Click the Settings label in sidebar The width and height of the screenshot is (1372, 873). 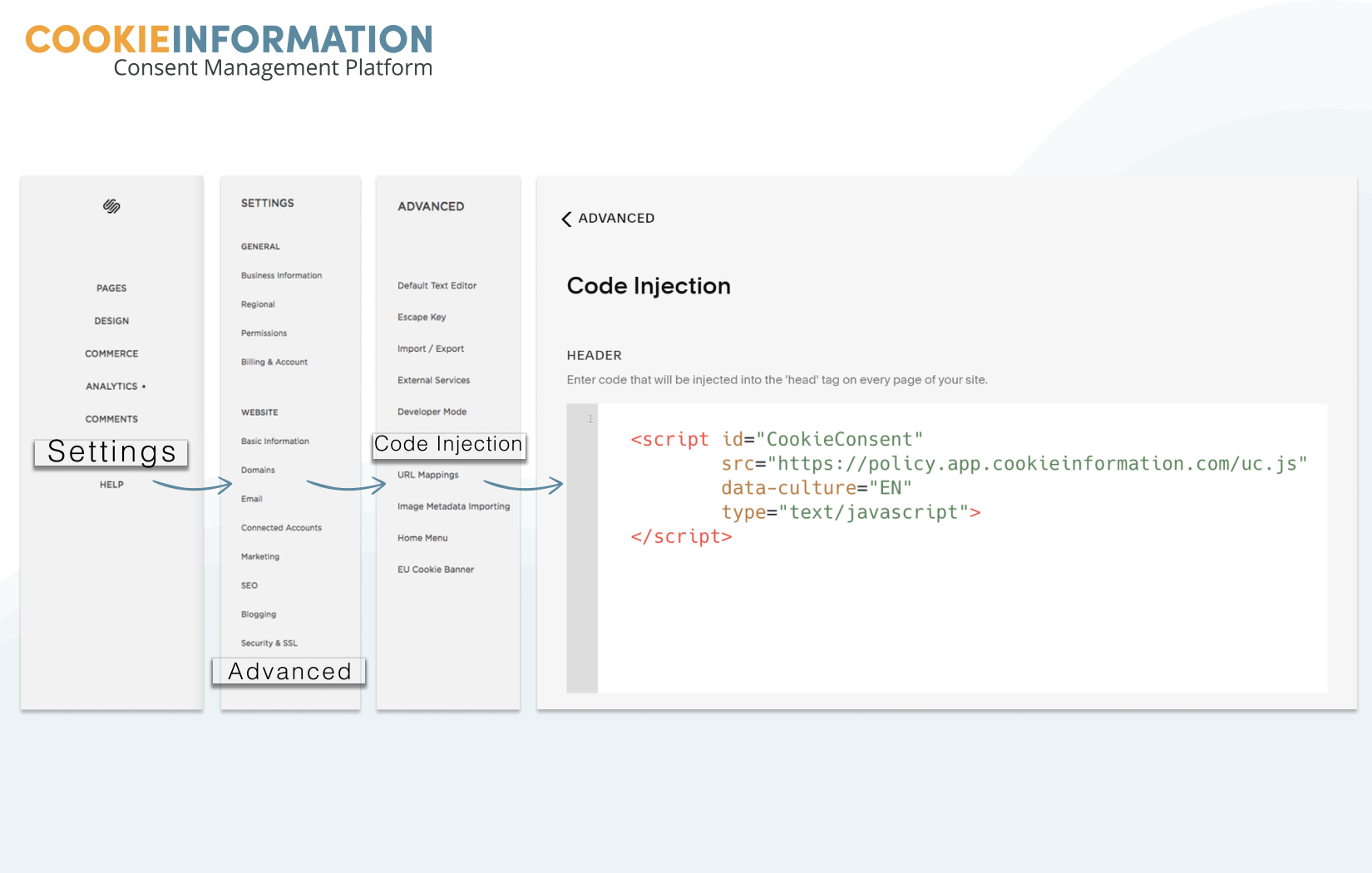point(111,452)
